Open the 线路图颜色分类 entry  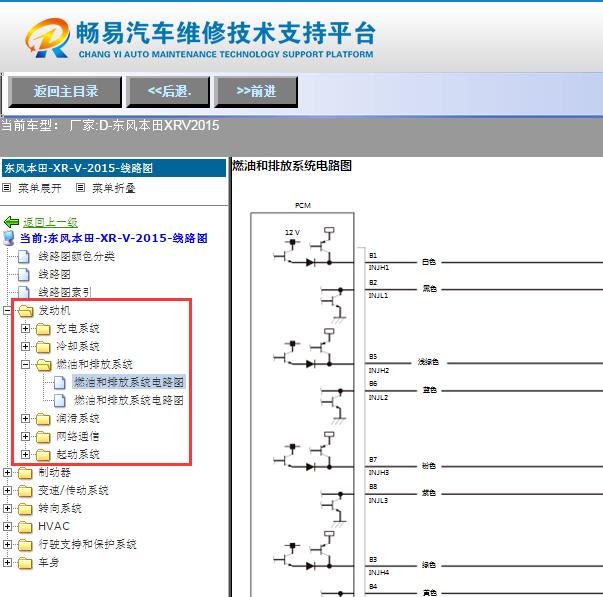[76, 257]
